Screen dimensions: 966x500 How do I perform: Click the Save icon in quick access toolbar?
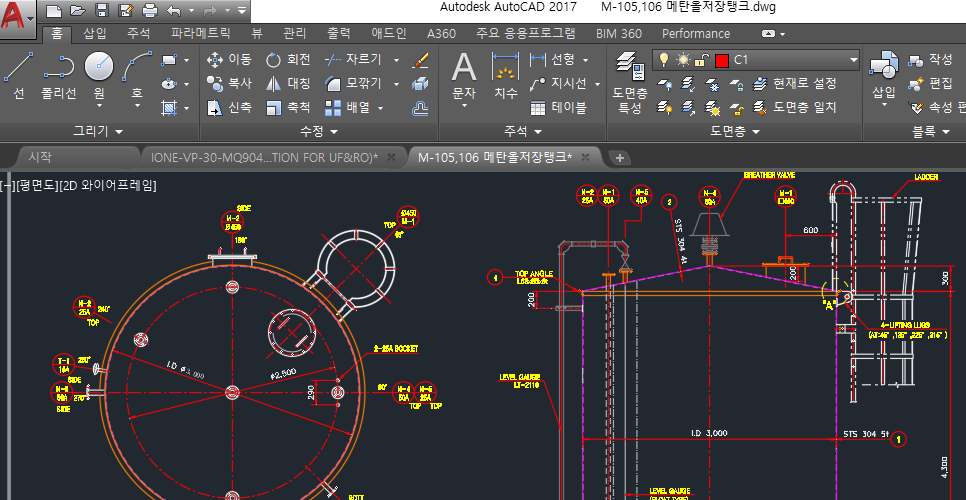pos(101,11)
